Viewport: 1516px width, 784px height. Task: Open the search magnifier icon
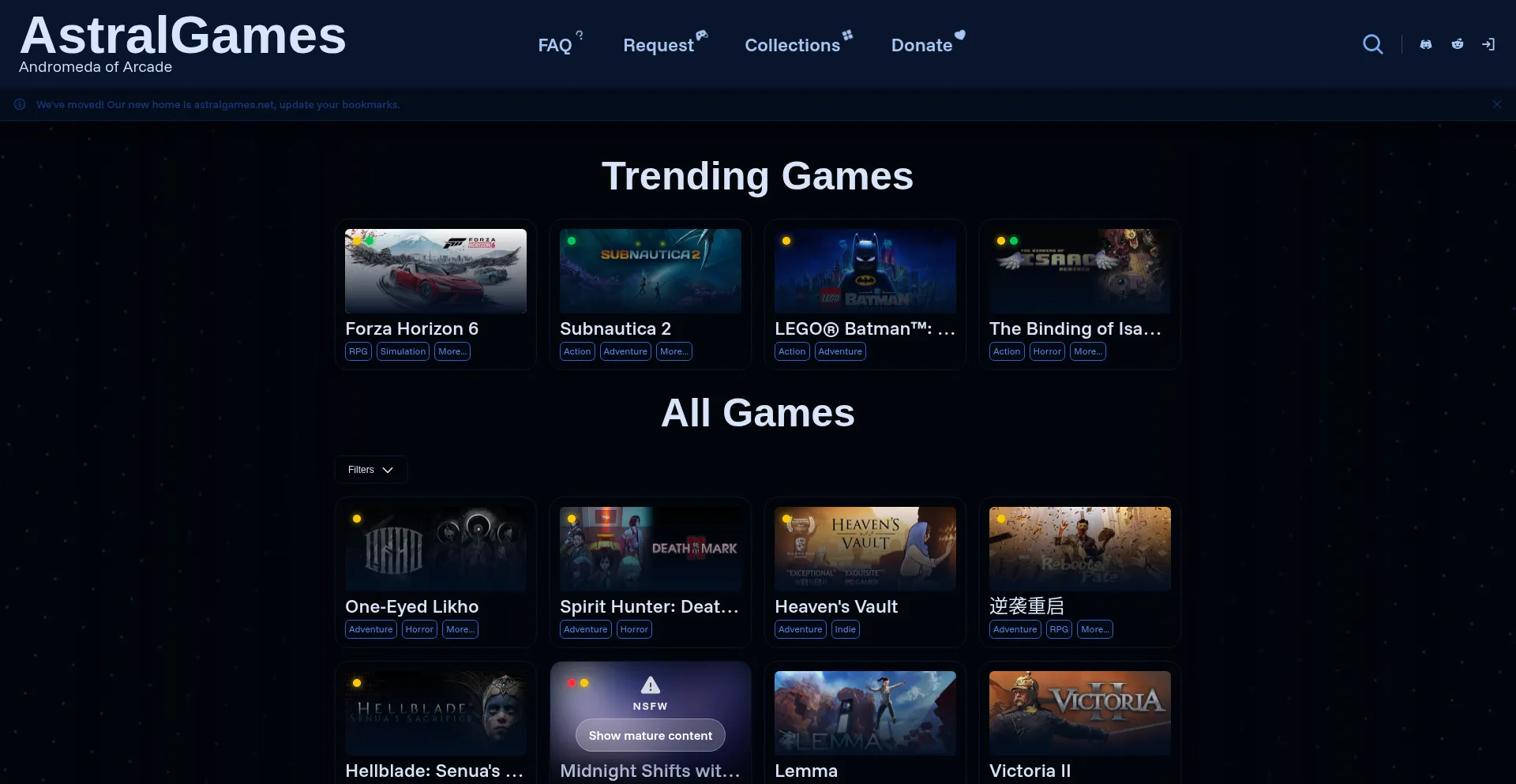pyautogui.click(x=1373, y=44)
